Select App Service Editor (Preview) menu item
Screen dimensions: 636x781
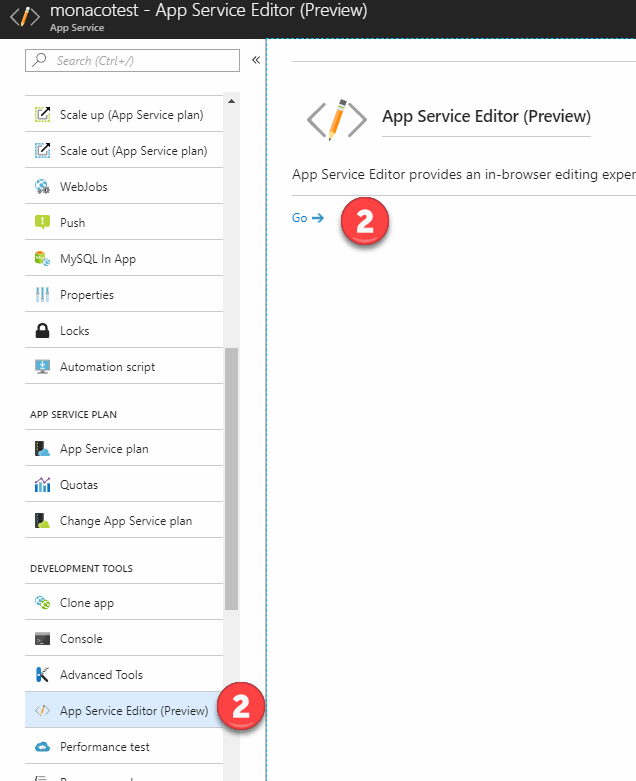point(124,710)
